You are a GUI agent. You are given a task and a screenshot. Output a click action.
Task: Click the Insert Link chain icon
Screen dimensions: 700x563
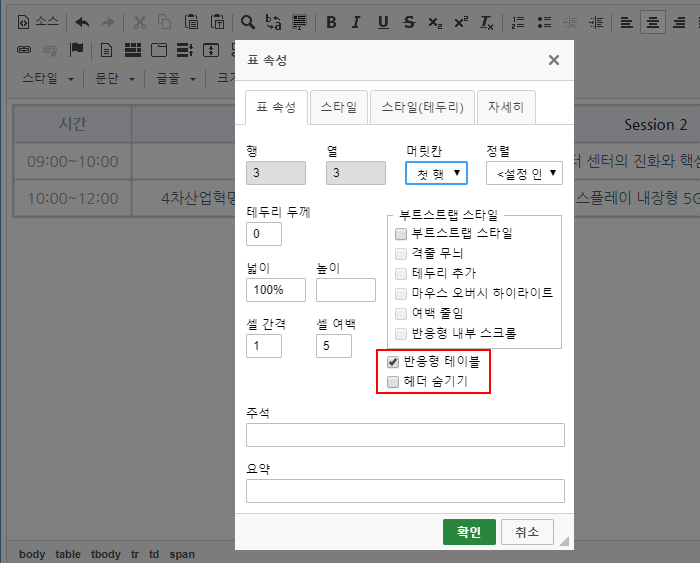click(x=24, y=50)
